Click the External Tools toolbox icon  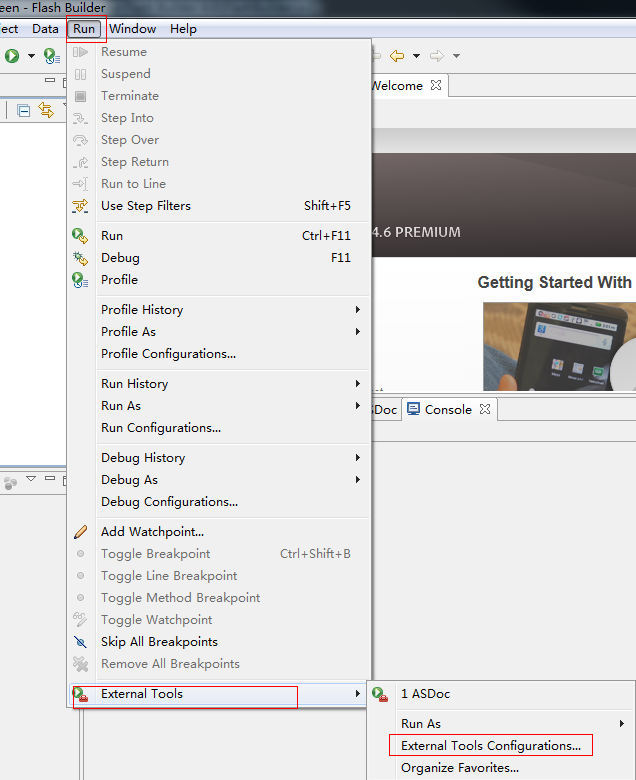[x=80, y=694]
